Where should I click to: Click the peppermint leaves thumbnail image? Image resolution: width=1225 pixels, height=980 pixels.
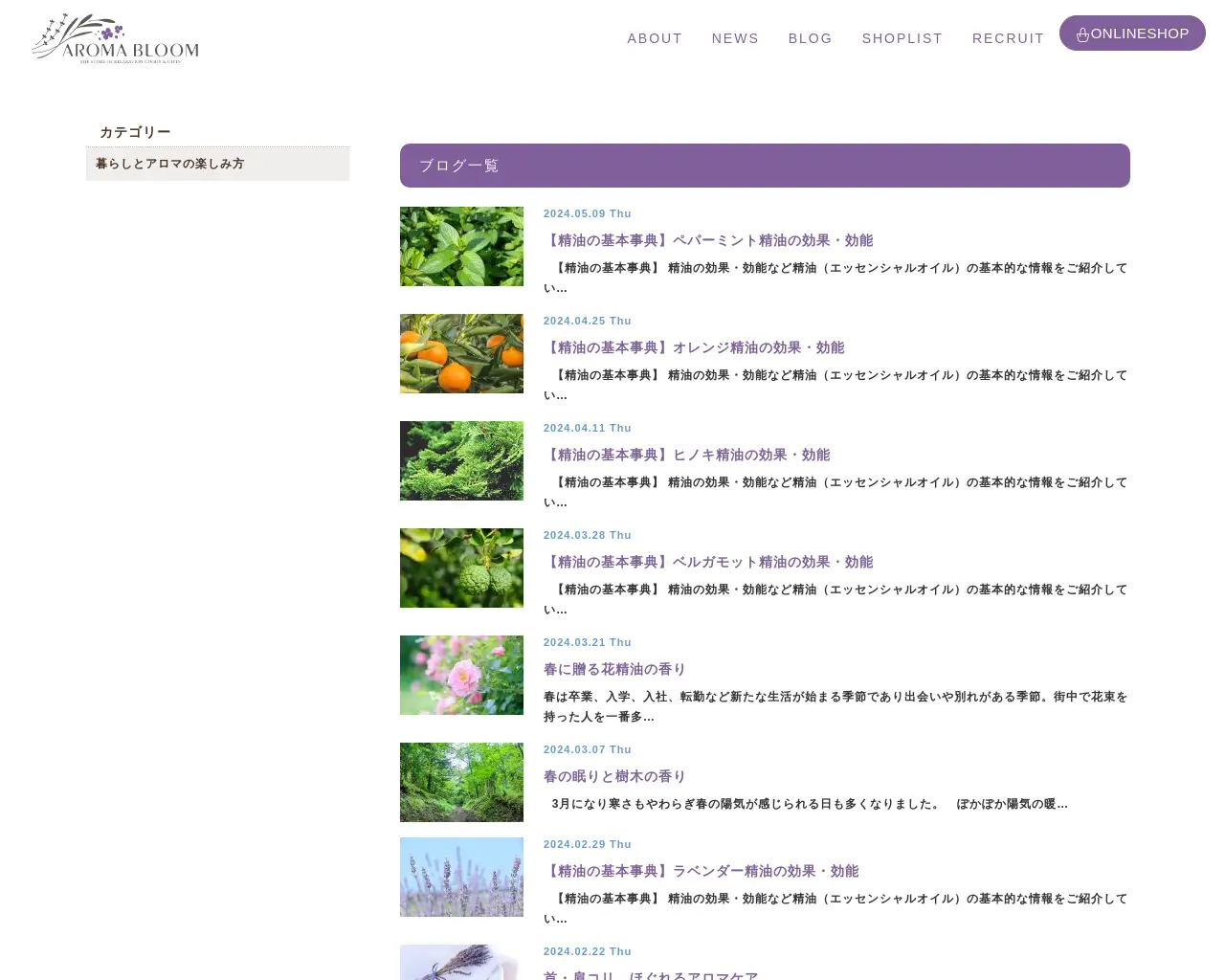coord(461,246)
